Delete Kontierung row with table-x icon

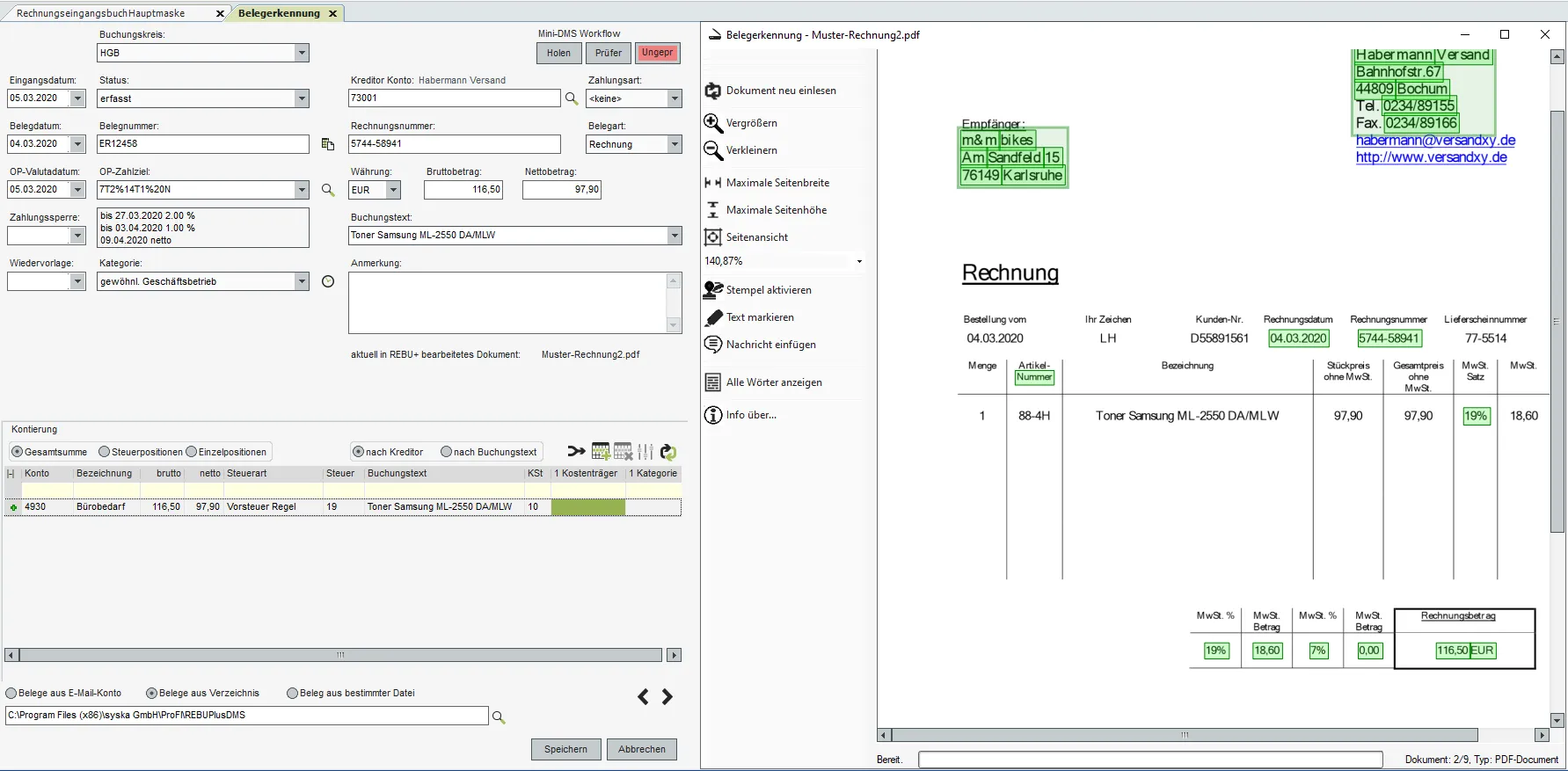coord(624,451)
